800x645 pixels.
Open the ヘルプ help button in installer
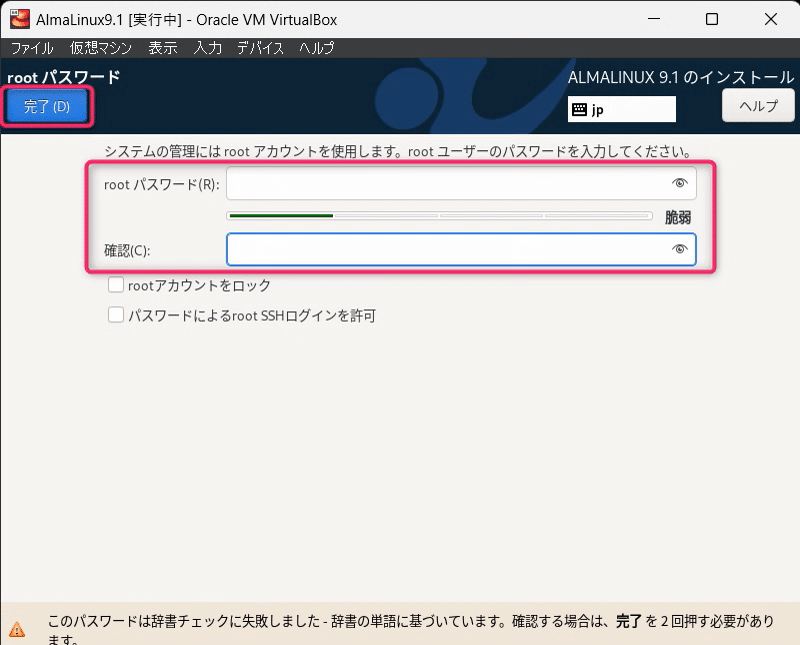pos(758,106)
